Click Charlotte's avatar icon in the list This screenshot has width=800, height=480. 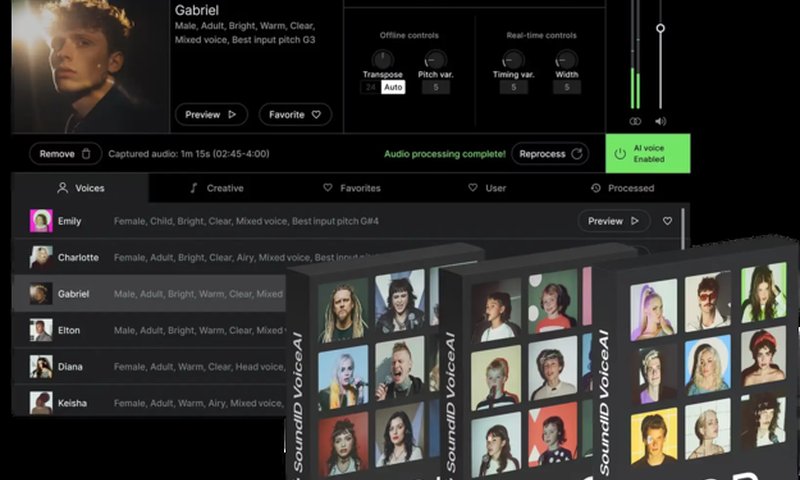(x=41, y=257)
